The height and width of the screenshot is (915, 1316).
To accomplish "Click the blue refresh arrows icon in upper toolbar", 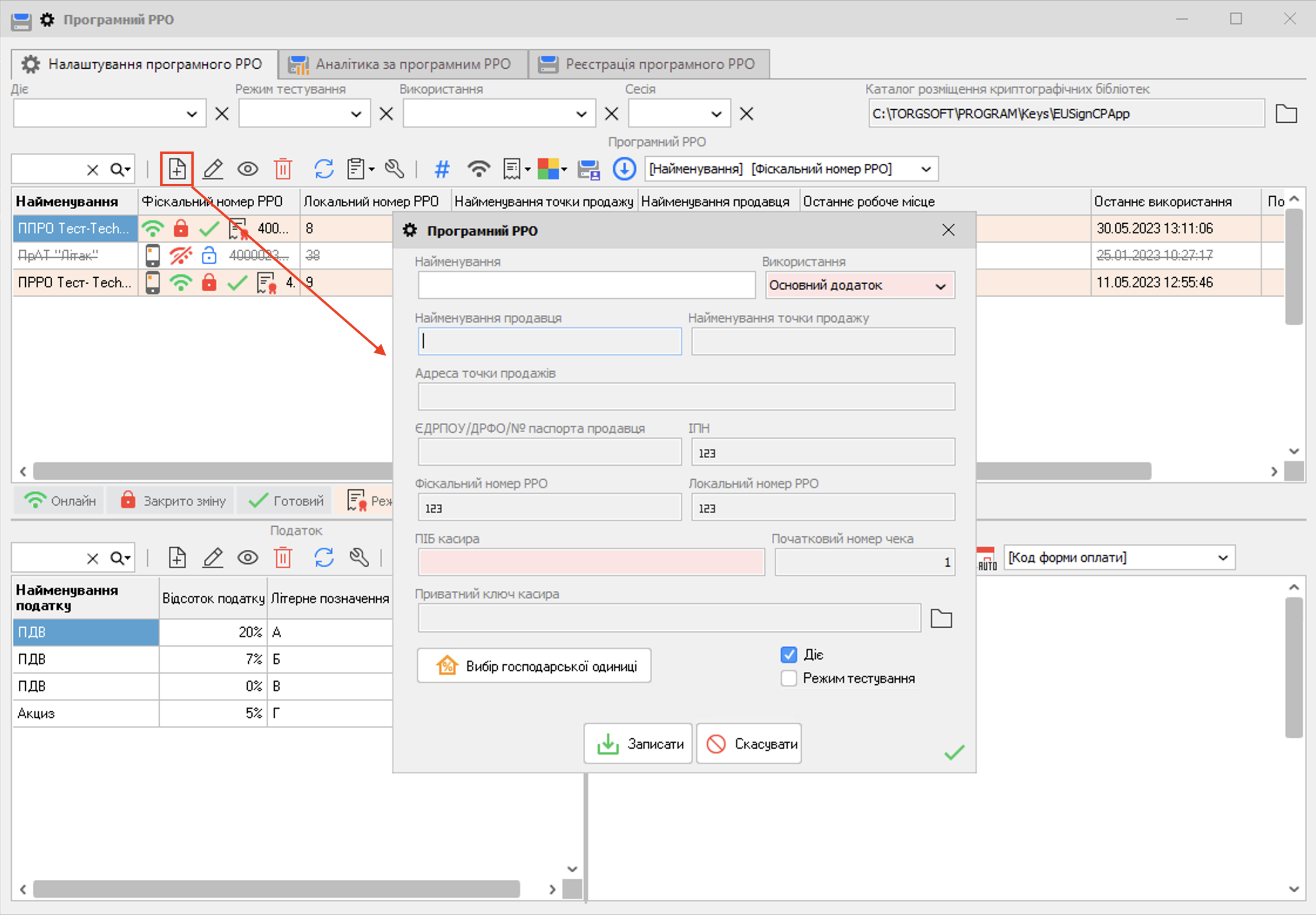I will (x=323, y=169).
